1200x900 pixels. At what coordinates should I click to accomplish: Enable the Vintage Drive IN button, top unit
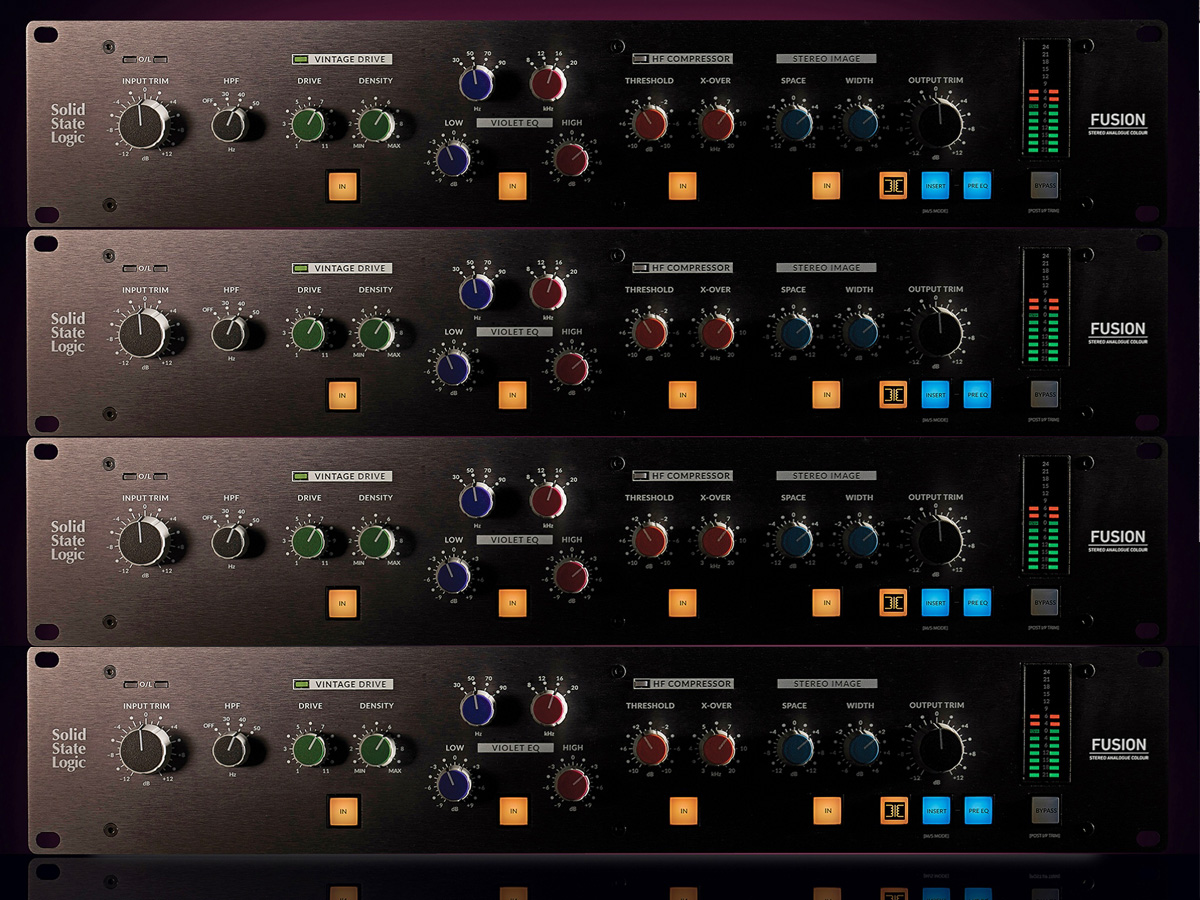click(x=342, y=185)
